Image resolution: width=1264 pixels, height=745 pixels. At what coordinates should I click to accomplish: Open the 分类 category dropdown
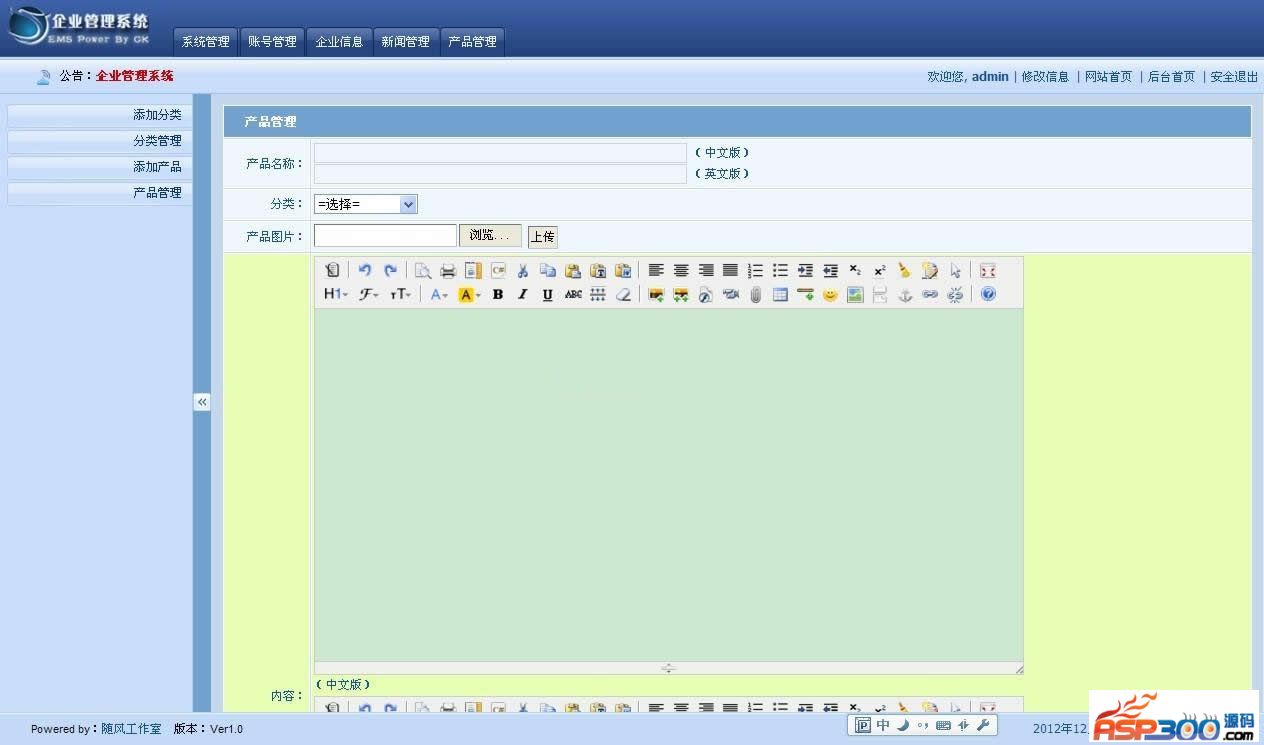(365, 204)
